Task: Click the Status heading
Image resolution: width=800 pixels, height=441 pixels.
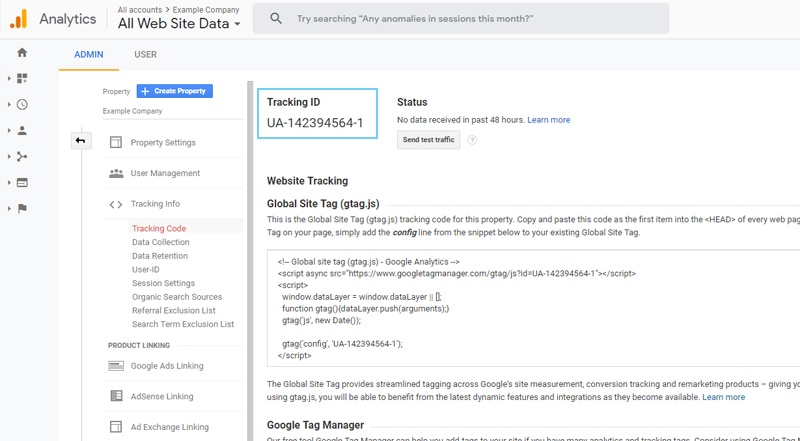Action: click(412, 102)
